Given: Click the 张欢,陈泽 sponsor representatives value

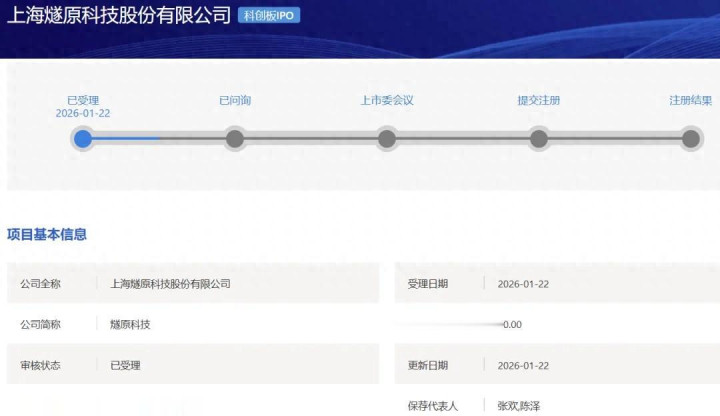Looking at the screenshot, I should coord(518,406).
